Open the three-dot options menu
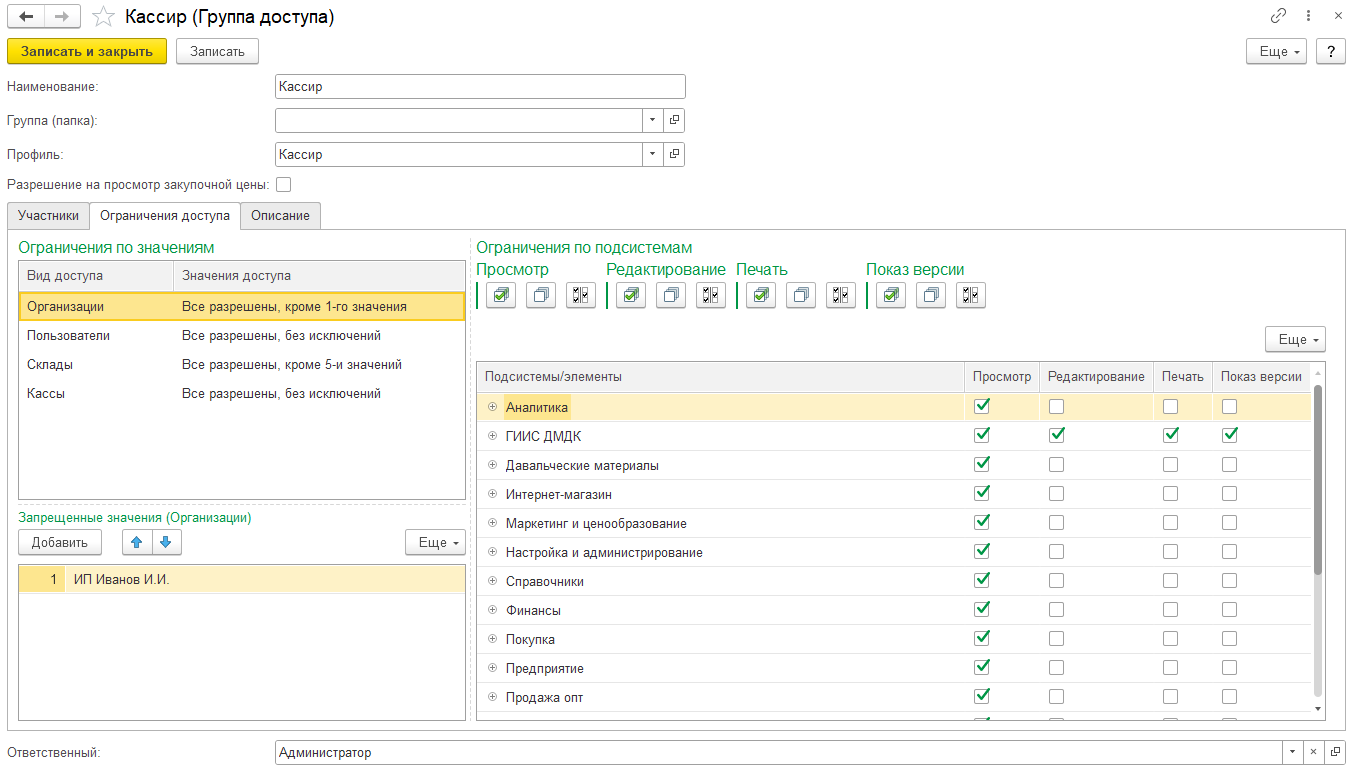The width and height of the screenshot is (1359, 773). [x=1309, y=16]
